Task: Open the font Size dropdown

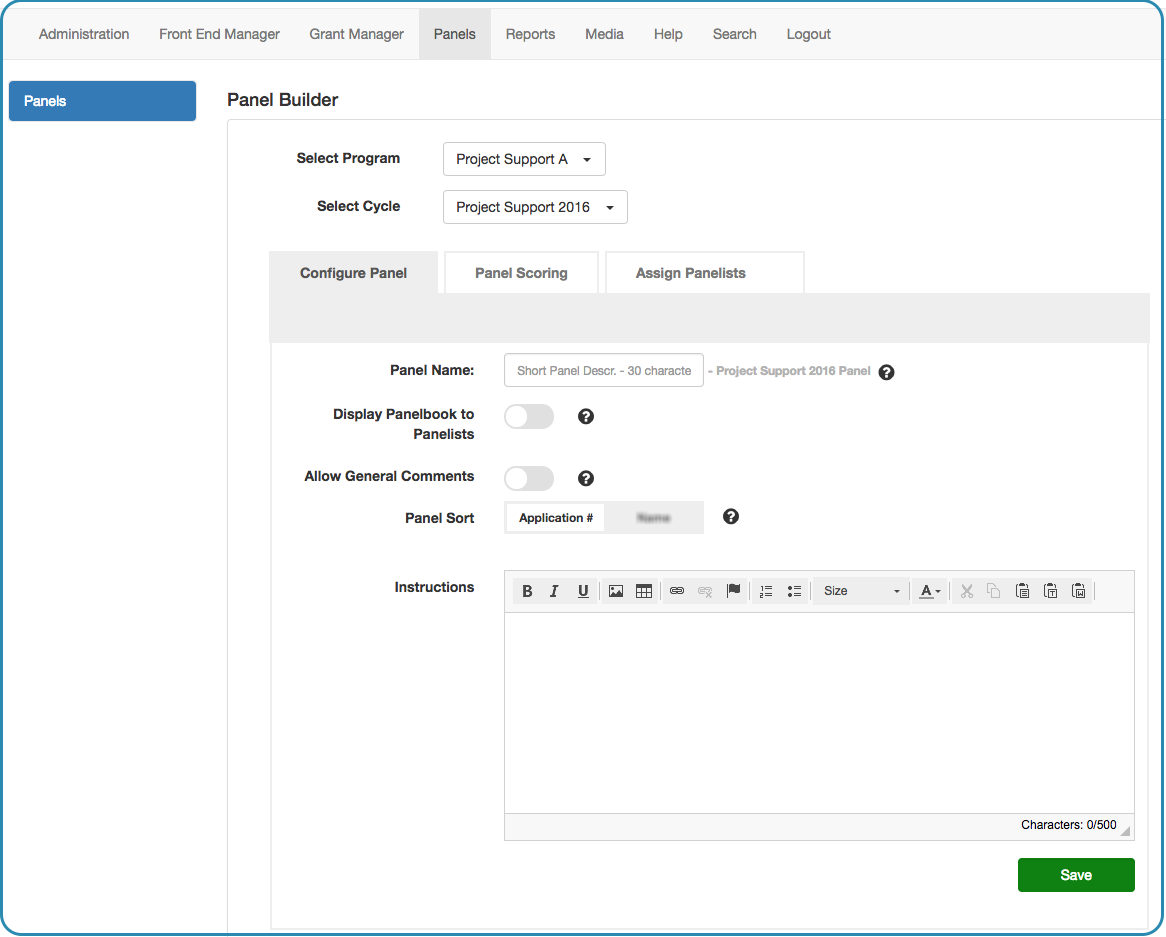Action: click(861, 591)
